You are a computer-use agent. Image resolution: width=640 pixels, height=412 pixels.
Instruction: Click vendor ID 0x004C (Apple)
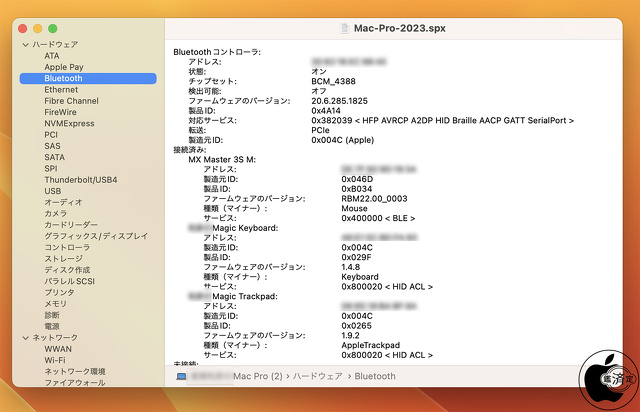point(342,140)
